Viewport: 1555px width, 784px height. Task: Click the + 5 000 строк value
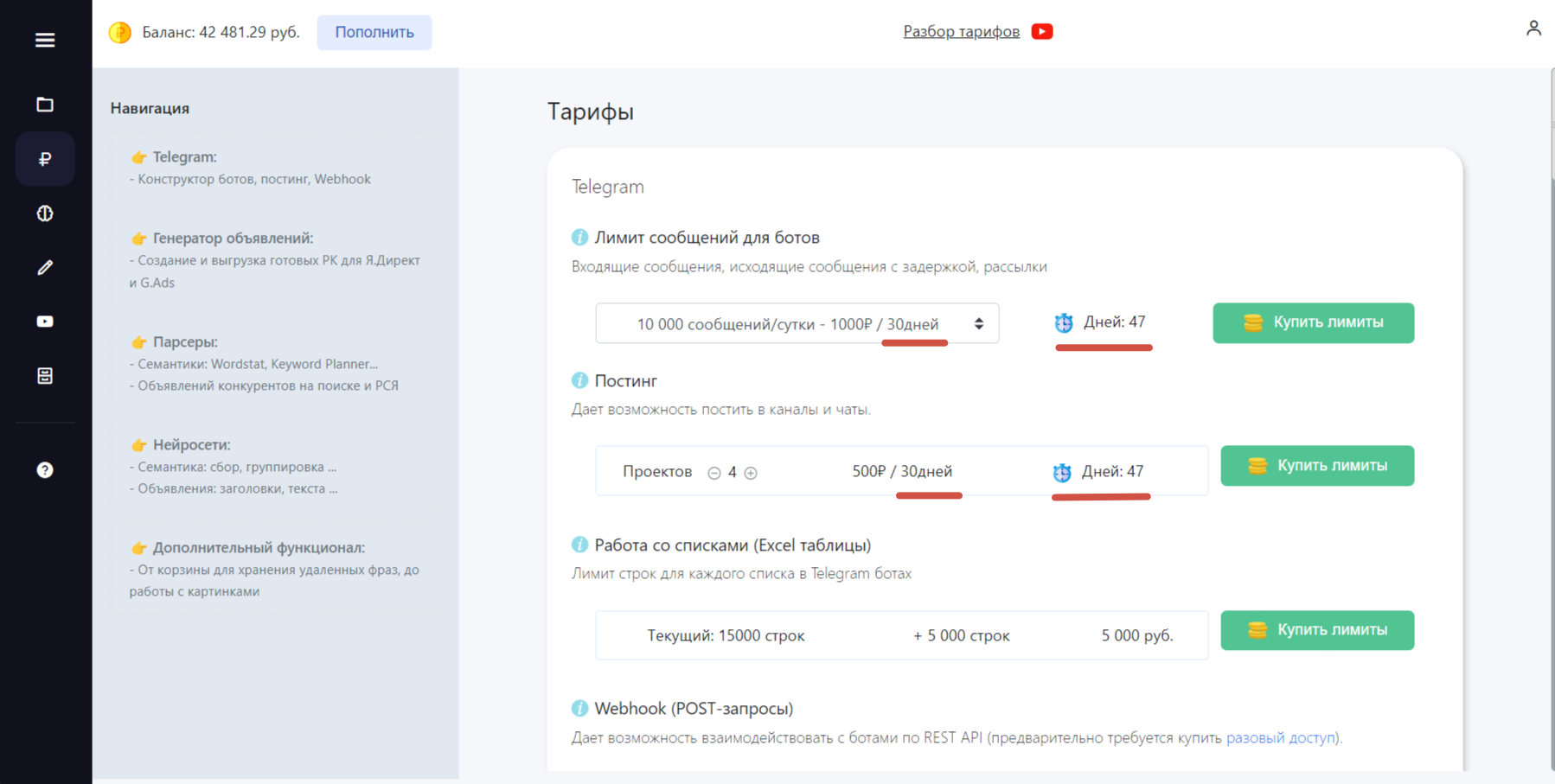point(962,635)
